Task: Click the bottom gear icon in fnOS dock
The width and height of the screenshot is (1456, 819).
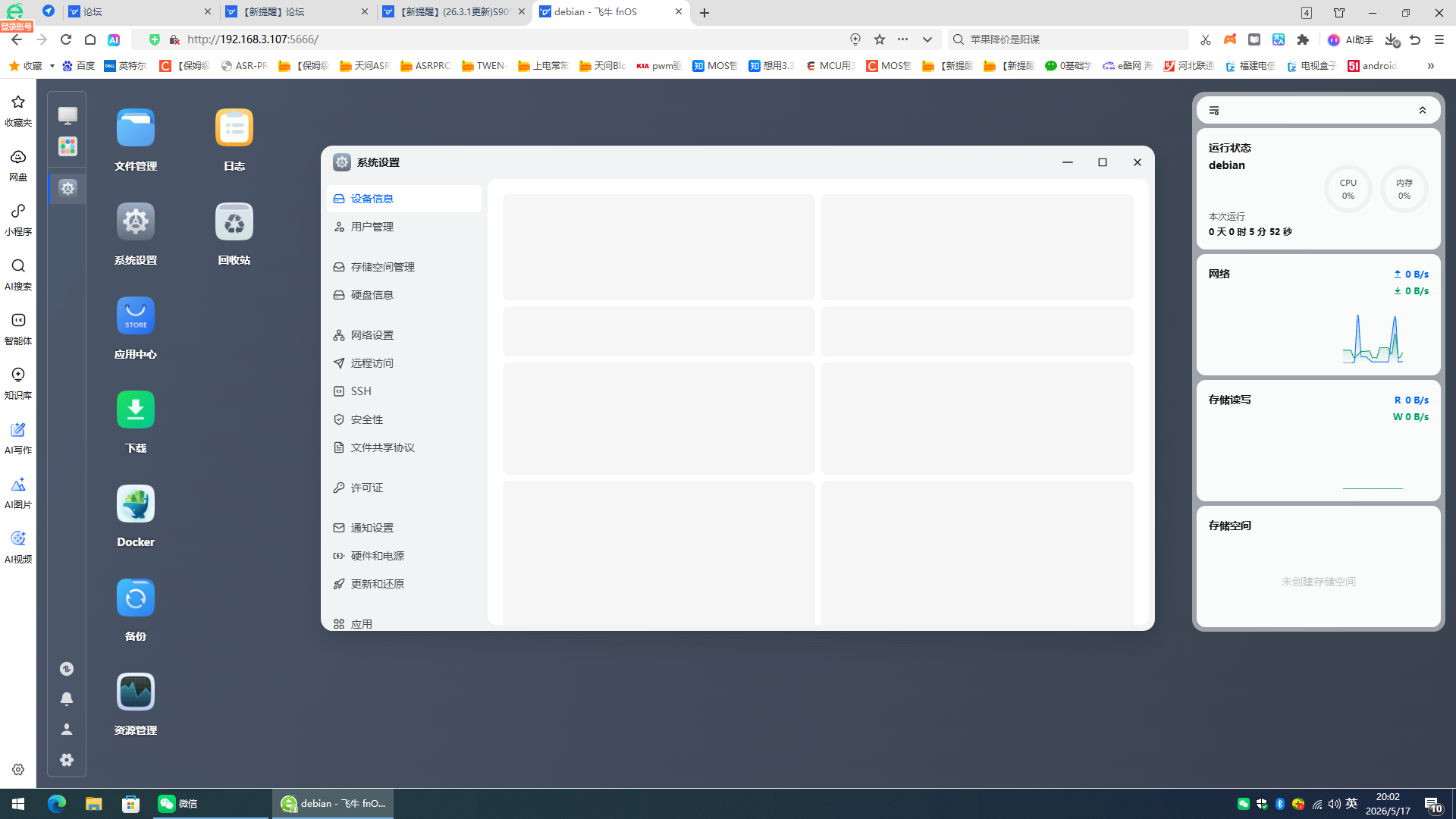Action: tap(67, 759)
